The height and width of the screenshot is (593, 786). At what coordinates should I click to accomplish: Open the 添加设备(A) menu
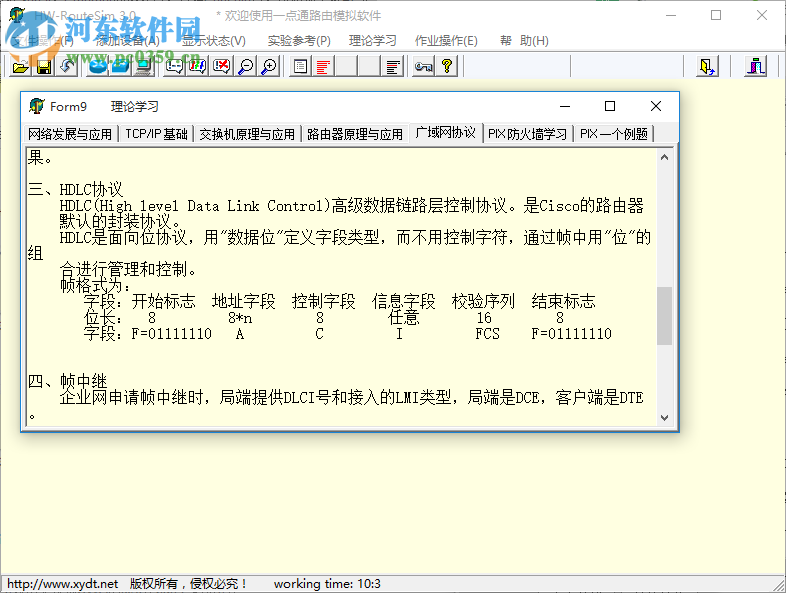pos(127,41)
